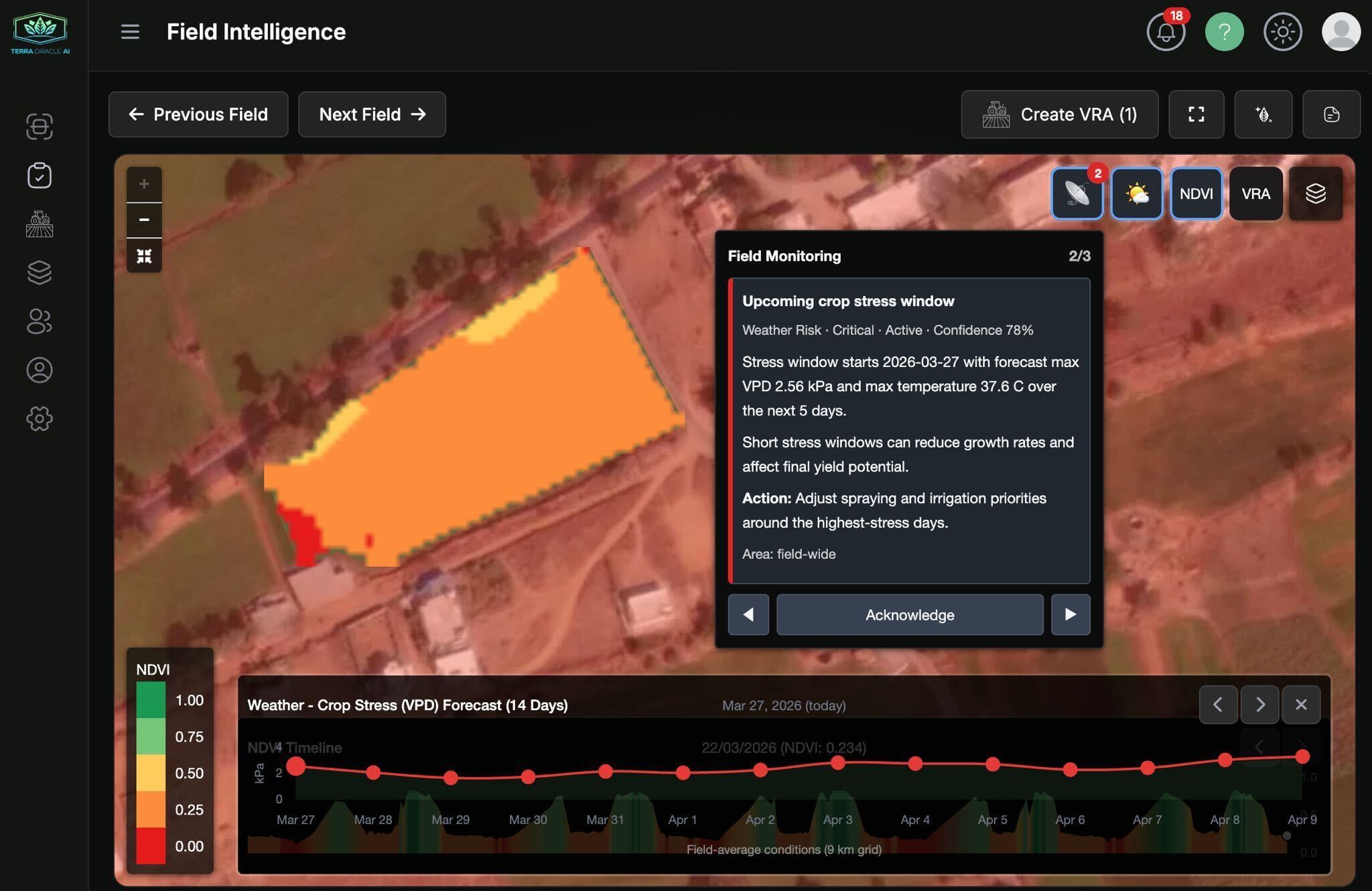Open the report document icon top right
The image size is (1372, 891).
[x=1332, y=115]
